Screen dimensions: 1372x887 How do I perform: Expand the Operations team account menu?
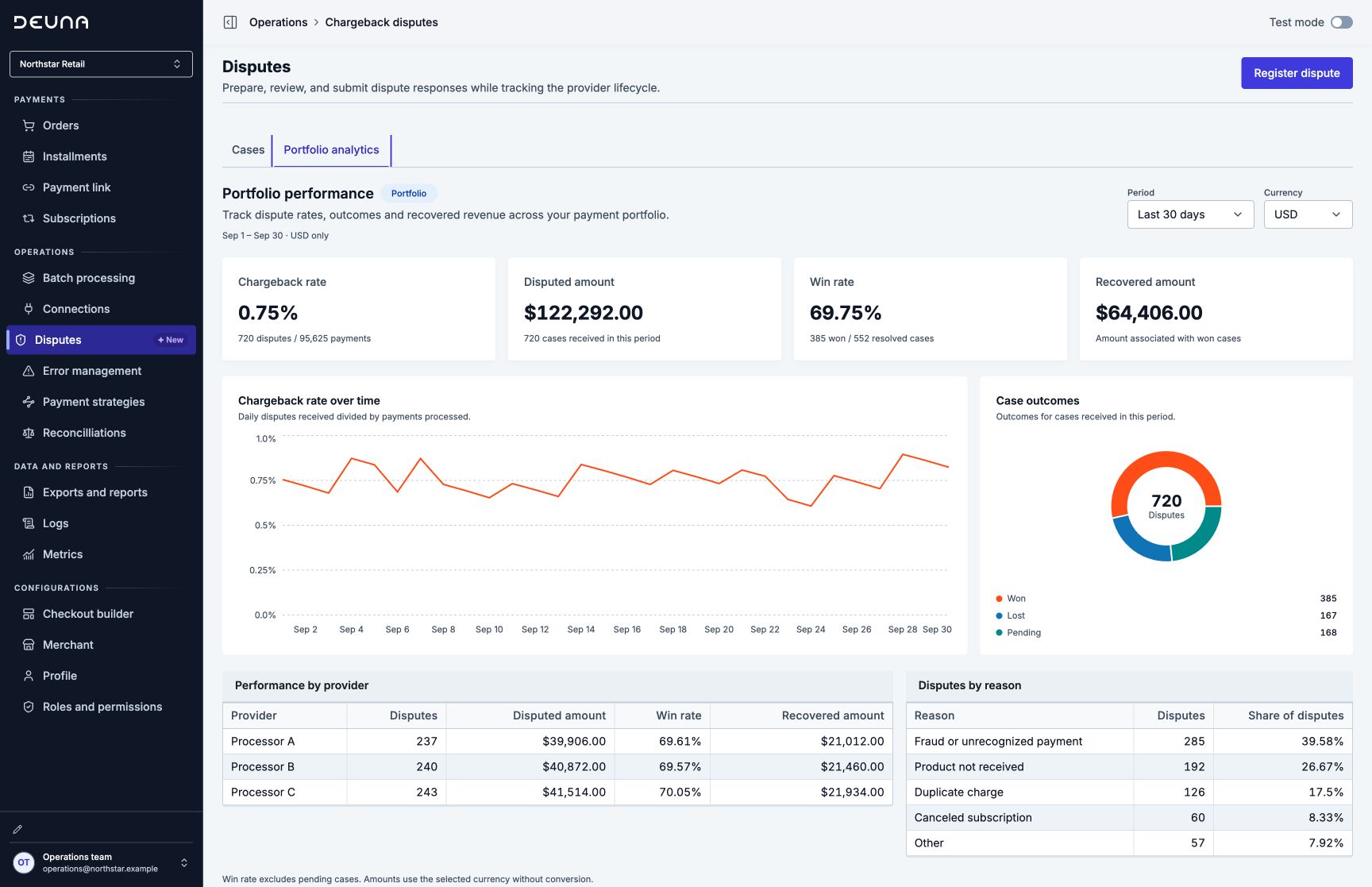[x=102, y=862]
